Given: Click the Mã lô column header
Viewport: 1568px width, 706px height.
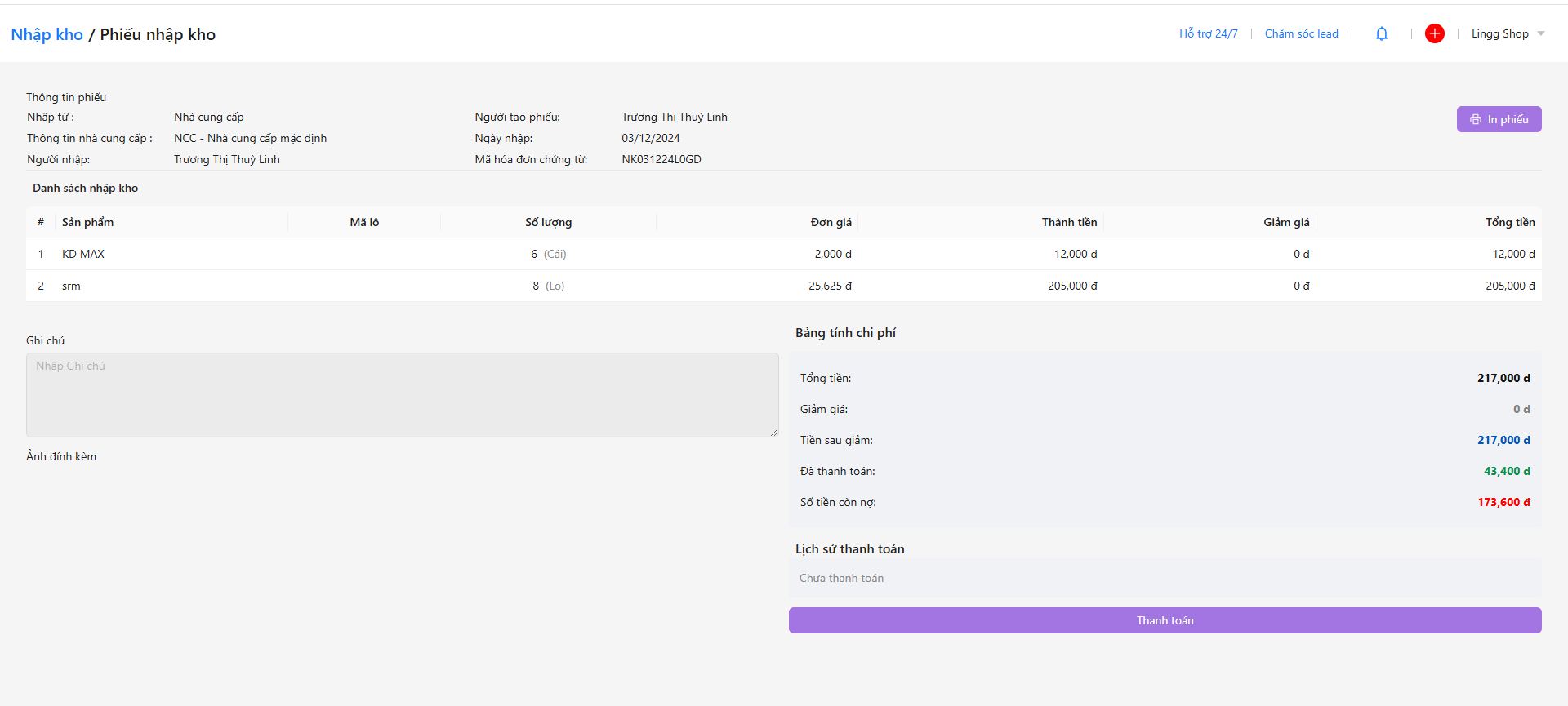Looking at the screenshot, I should pos(364,222).
